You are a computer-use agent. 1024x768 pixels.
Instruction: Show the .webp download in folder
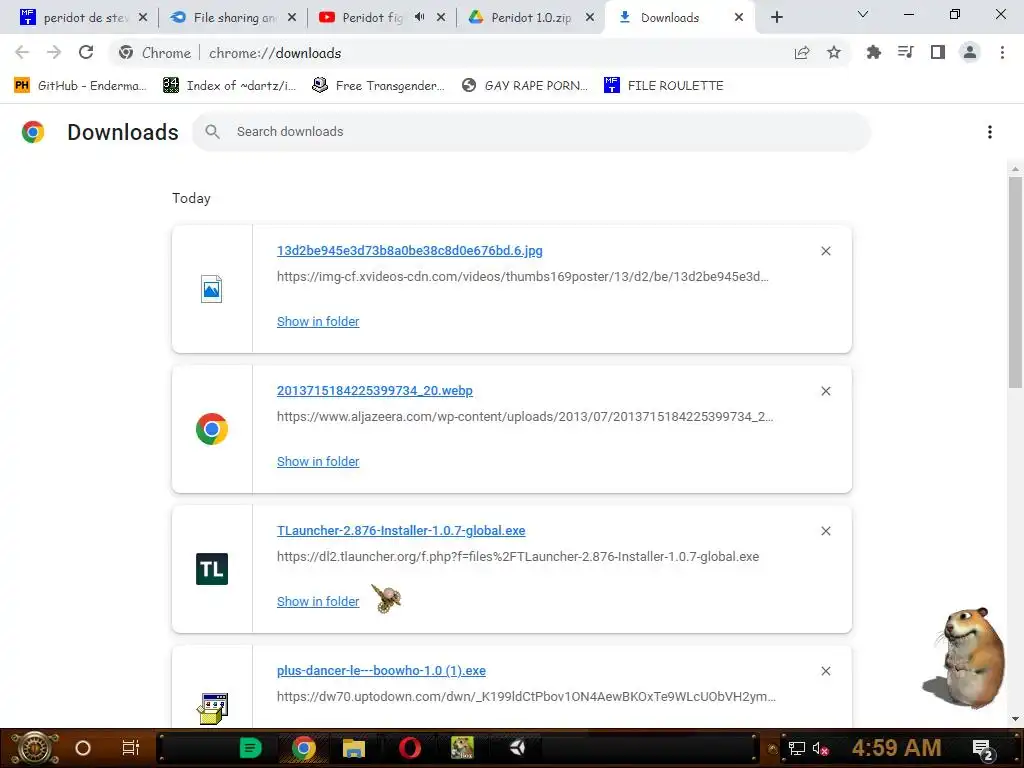point(318,461)
